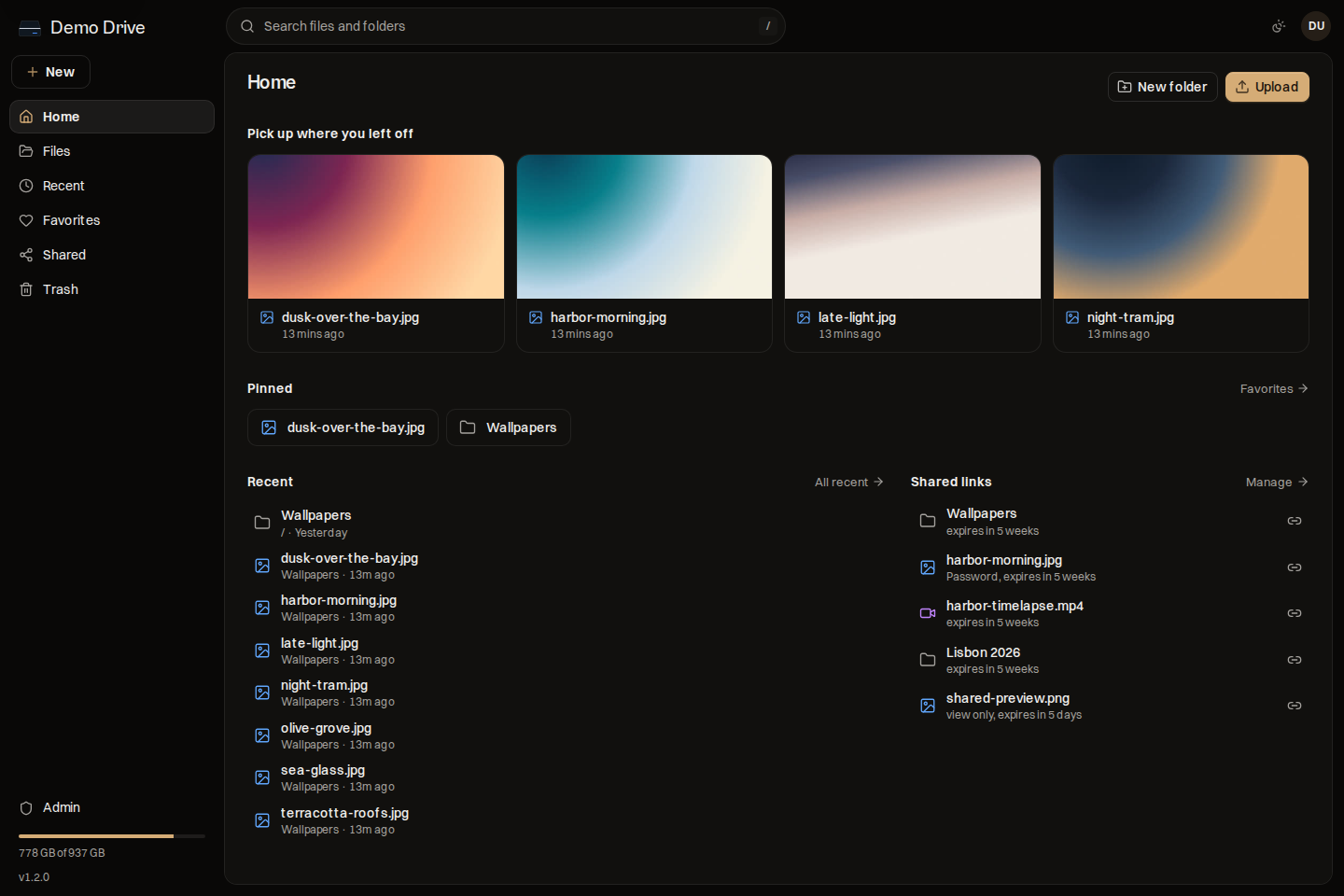The image size is (1344, 896).
Task: Click the Admin shield icon
Action: [x=26, y=808]
